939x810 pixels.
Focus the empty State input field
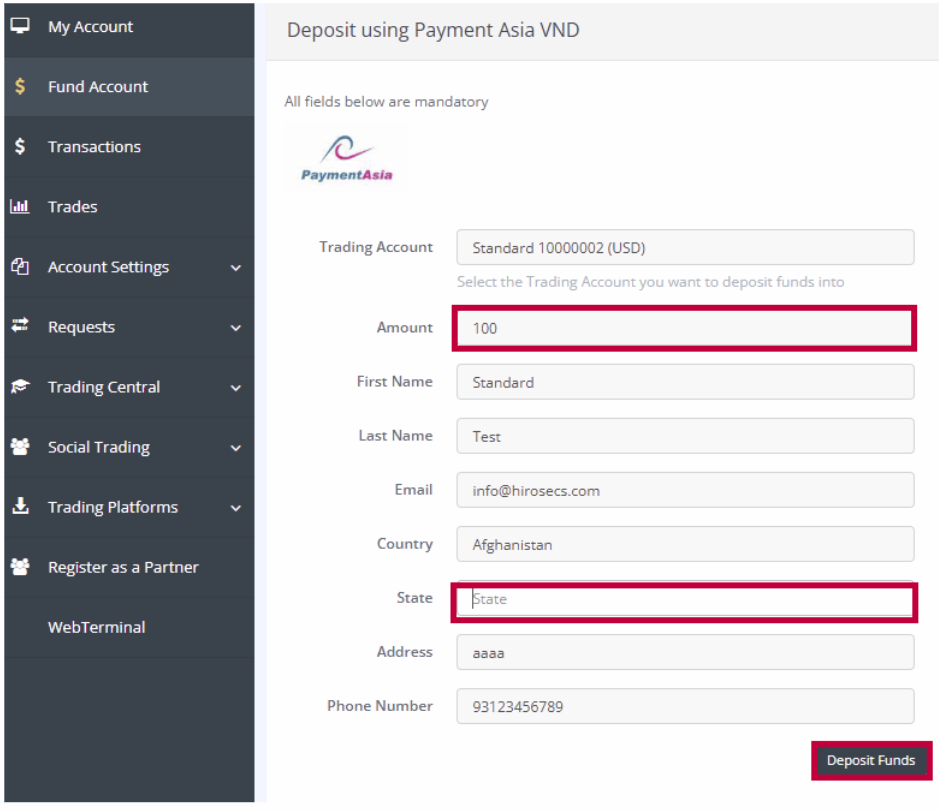pyautogui.click(x=685, y=600)
